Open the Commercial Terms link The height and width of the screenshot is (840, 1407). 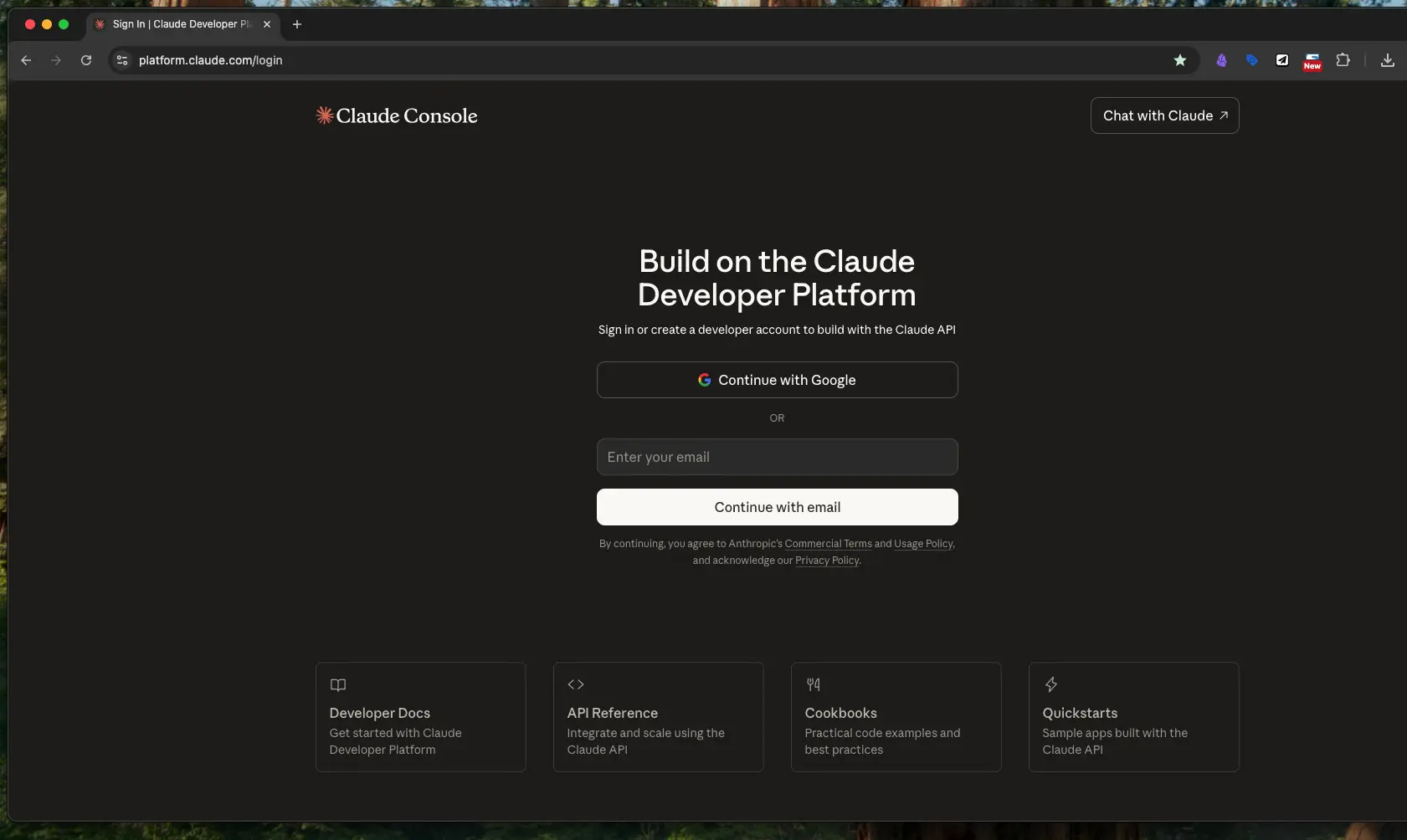[828, 544]
